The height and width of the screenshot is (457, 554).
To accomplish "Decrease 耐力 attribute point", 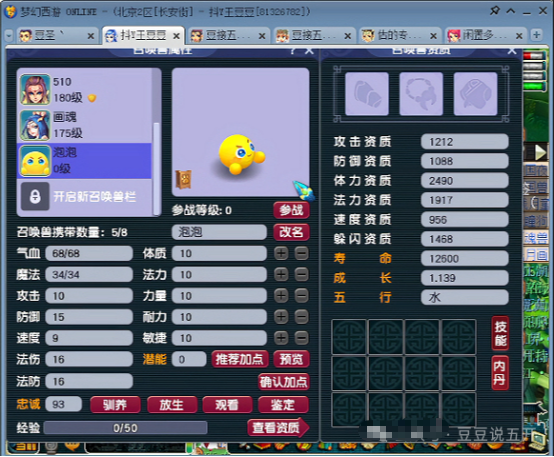I will 301,317.
